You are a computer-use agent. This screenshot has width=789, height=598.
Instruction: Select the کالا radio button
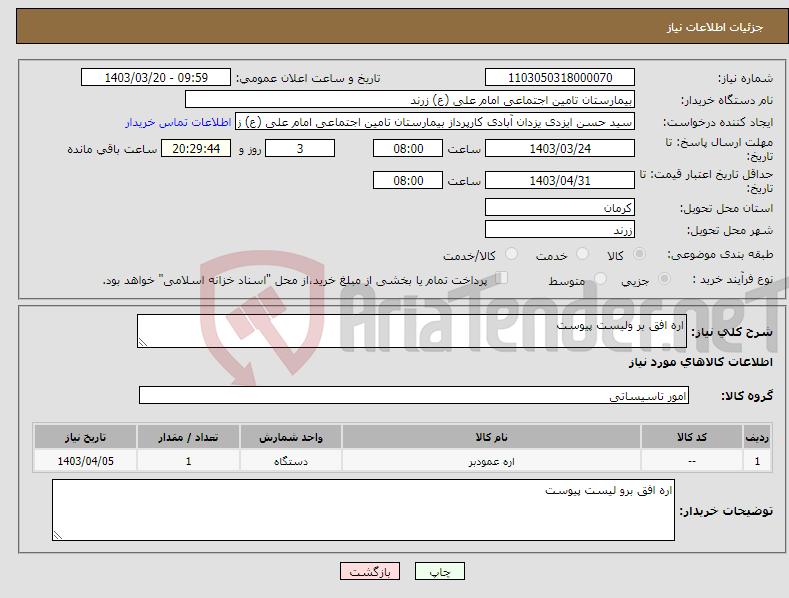[639, 254]
